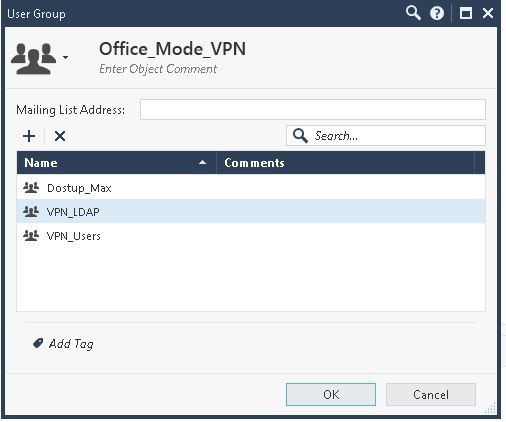Focus the Mailing List Address field

(x=313, y=109)
